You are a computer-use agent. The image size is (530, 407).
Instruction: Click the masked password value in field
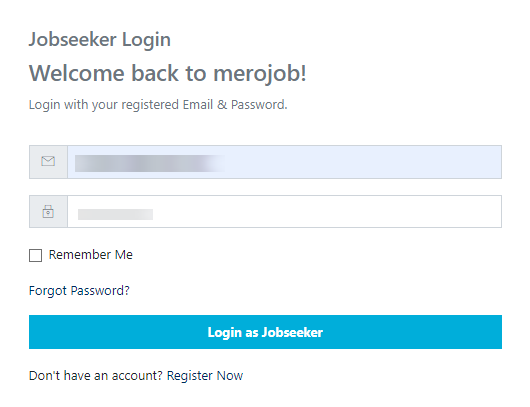(115, 214)
